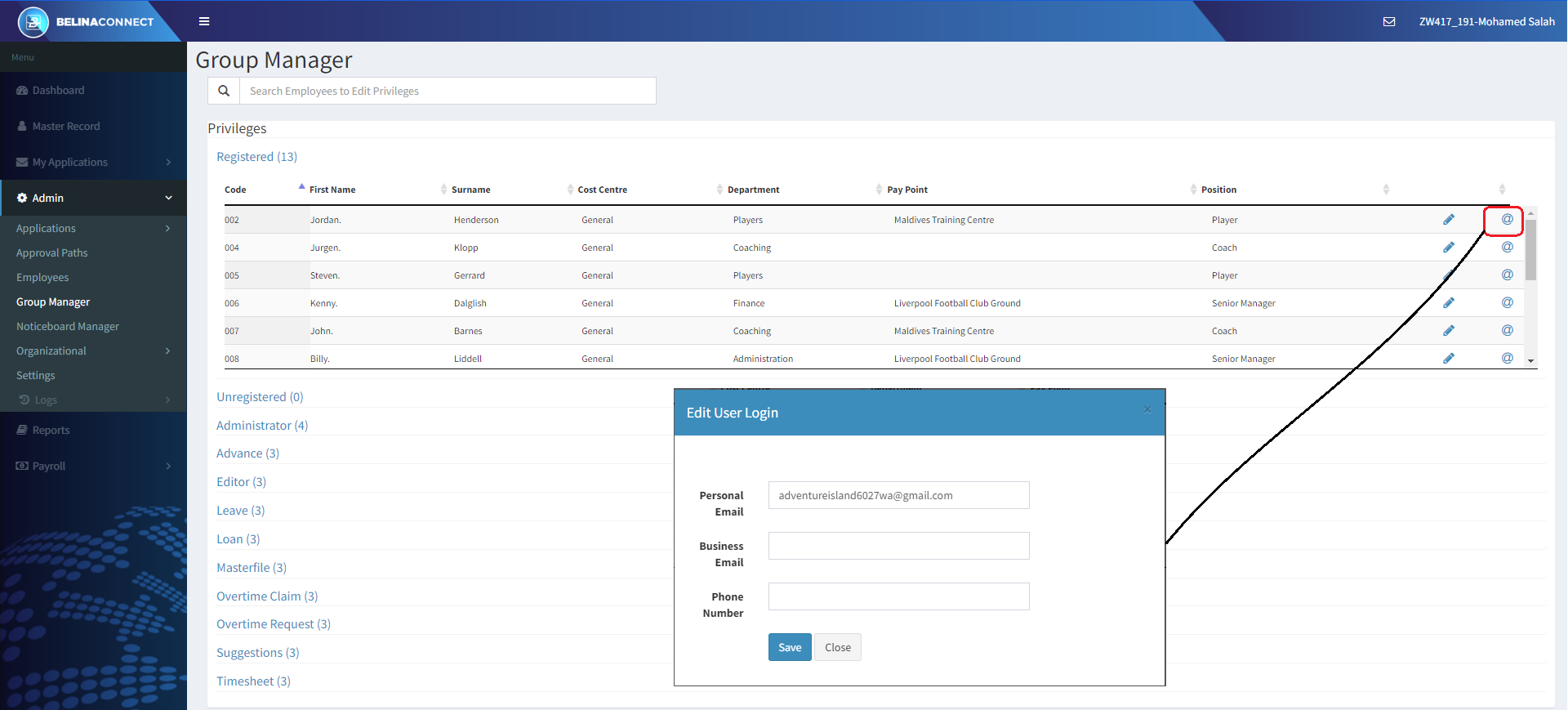Expand Timesheet (3) group

(253, 681)
